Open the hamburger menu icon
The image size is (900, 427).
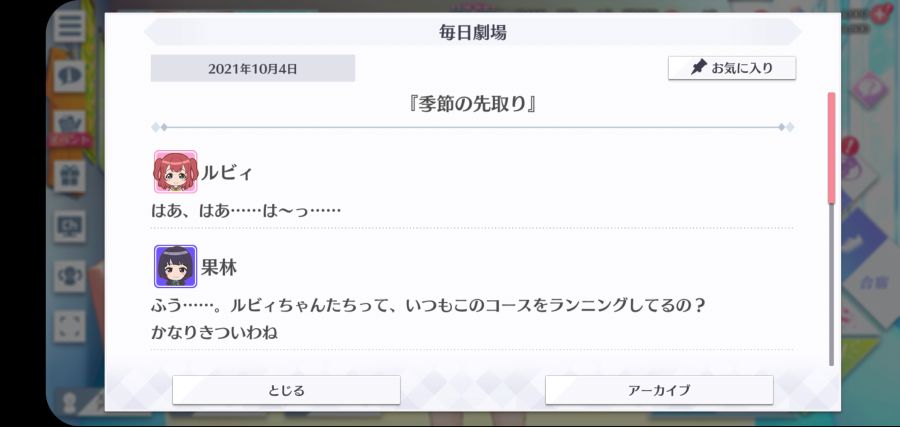[x=69, y=26]
